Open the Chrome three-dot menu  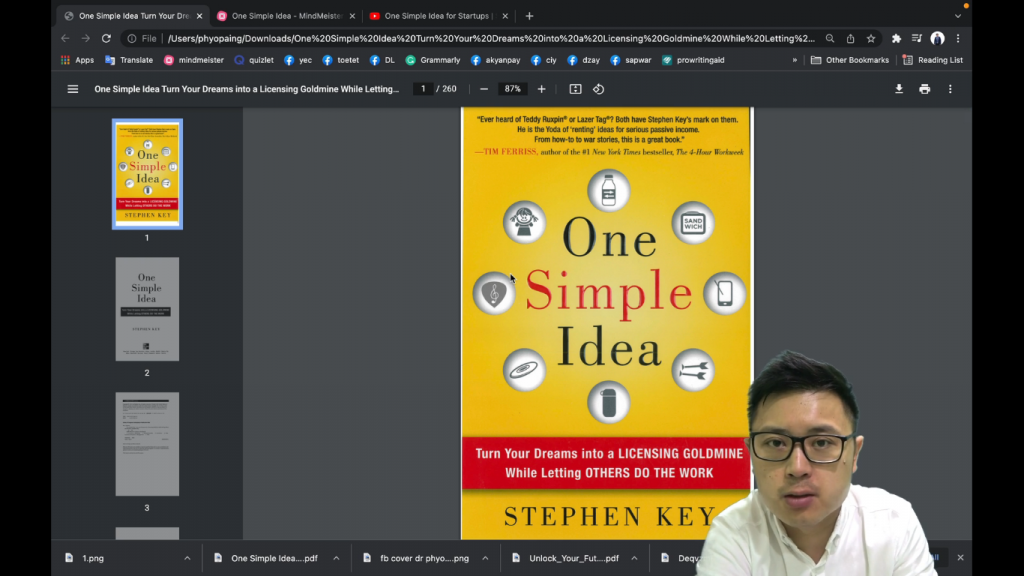pos(958,39)
